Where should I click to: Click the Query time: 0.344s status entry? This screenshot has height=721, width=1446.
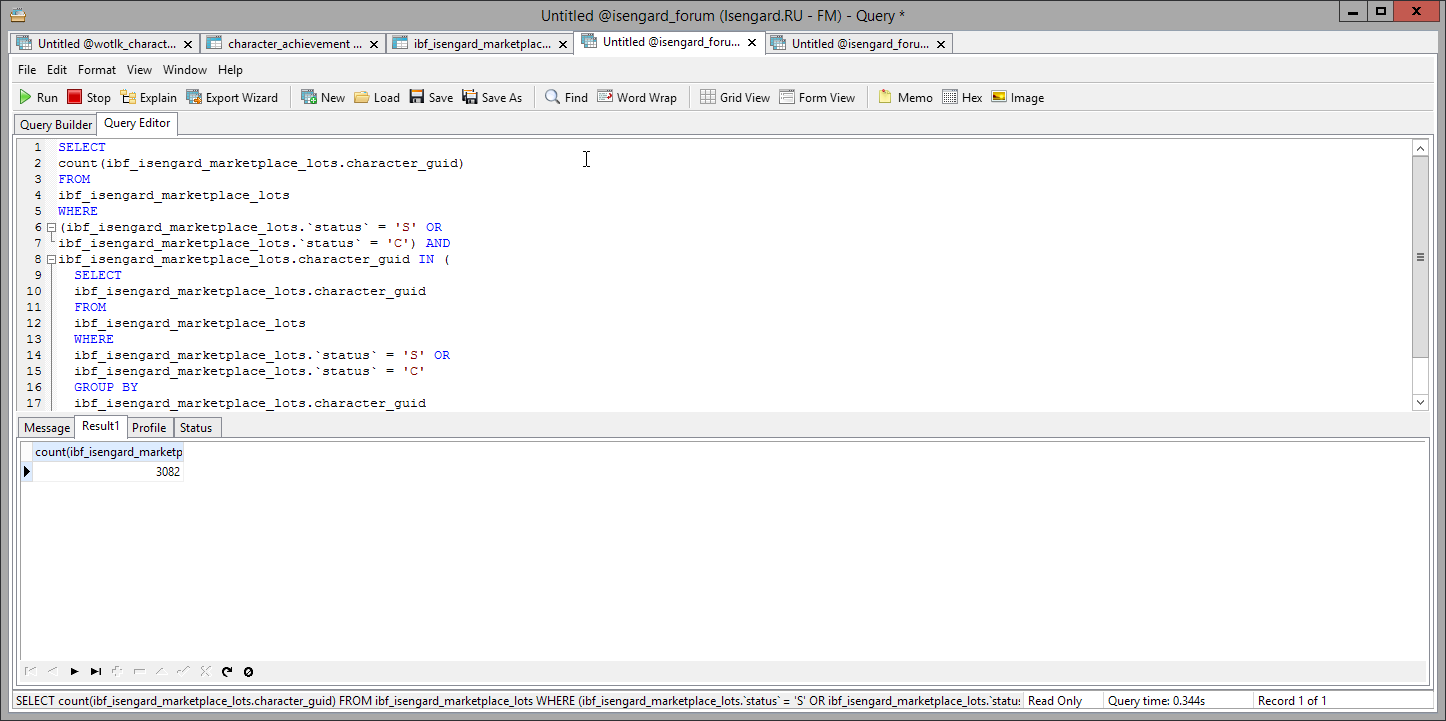point(1156,701)
